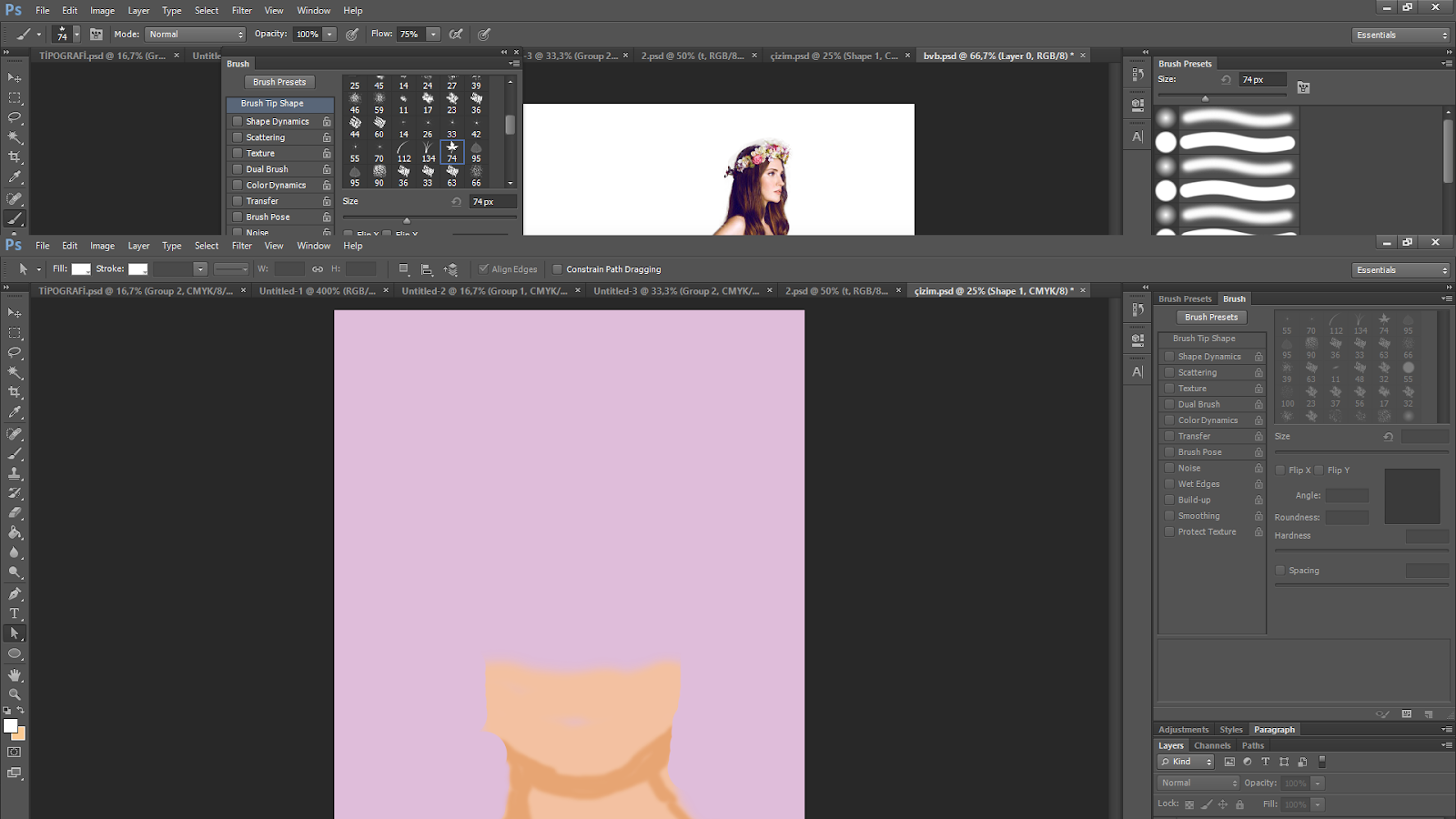Image resolution: width=1456 pixels, height=819 pixels.
Task: Open path alignment icon in lower options bar
Action: click(427, 269)
